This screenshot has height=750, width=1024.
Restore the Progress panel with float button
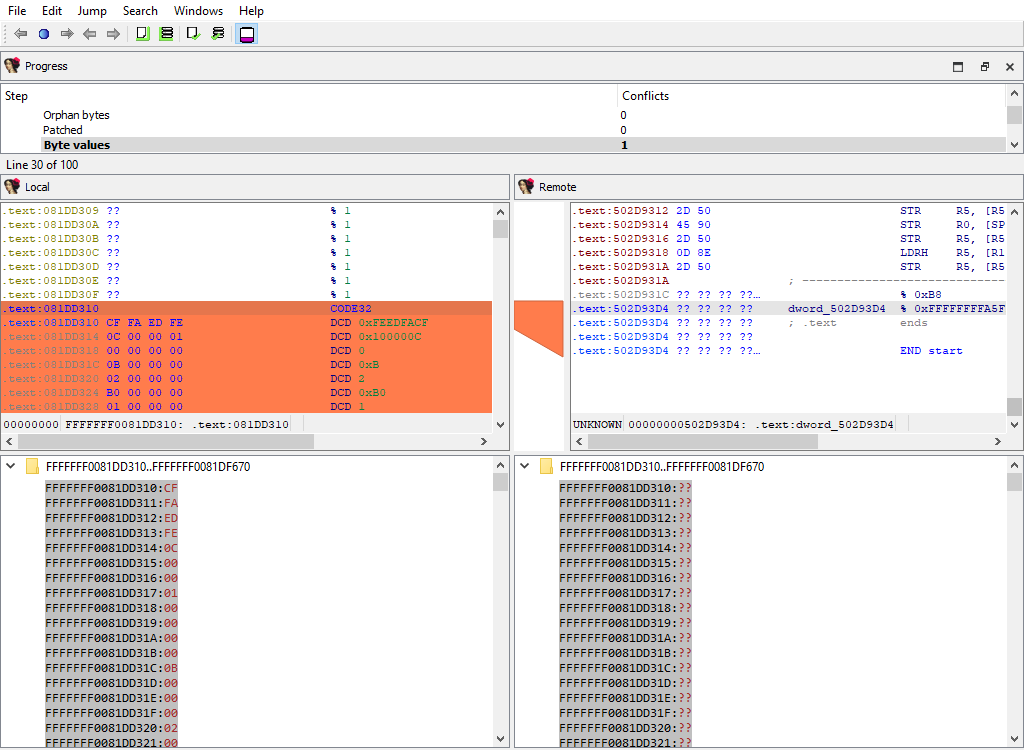click(x=984, y=67)
